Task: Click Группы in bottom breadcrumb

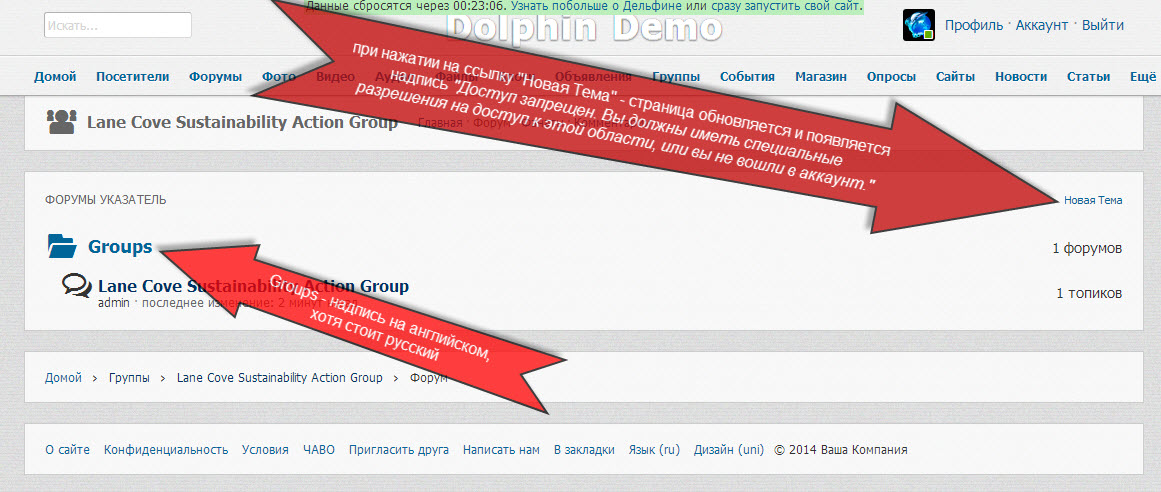Action: click(129, 378)
